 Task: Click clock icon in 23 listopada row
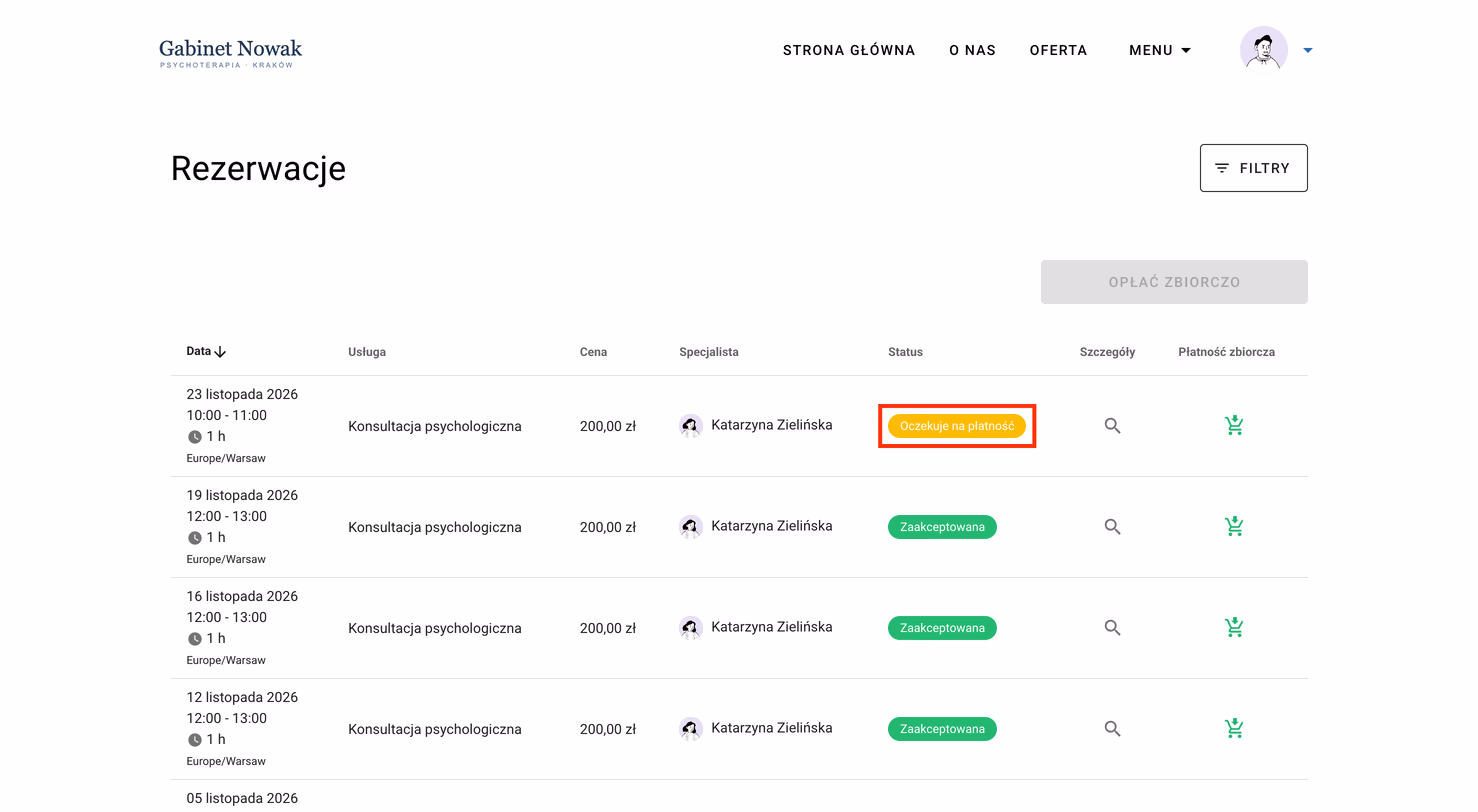click(x=195, y=437)
